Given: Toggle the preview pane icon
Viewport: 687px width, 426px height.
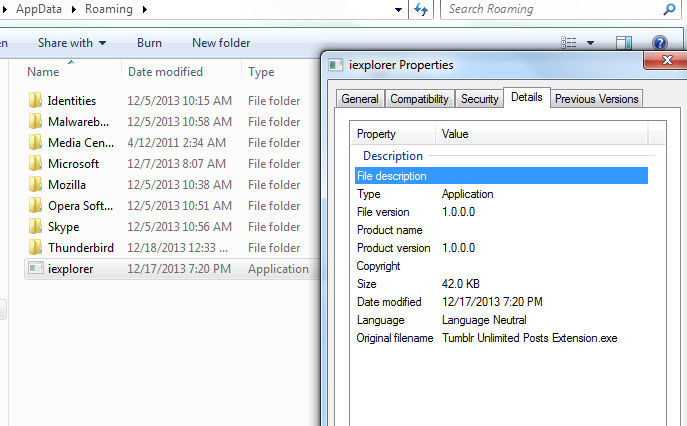Looking at the screenshot, I should tap(624, 43).
